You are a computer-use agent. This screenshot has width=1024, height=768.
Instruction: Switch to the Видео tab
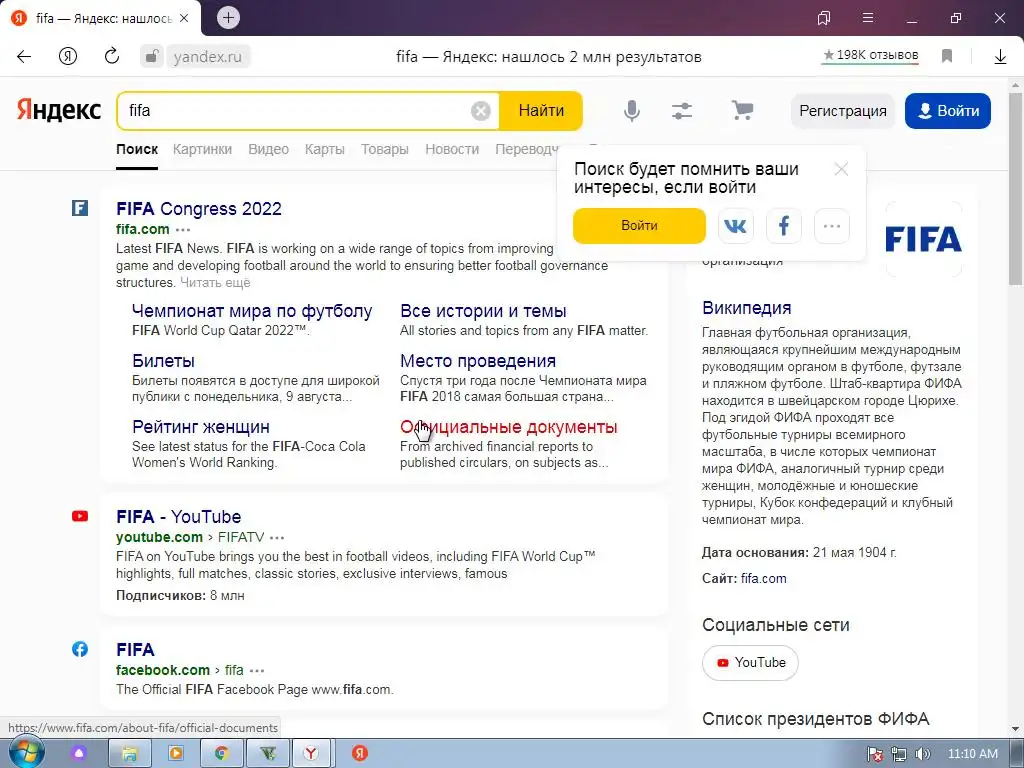(x=268, y=149)
